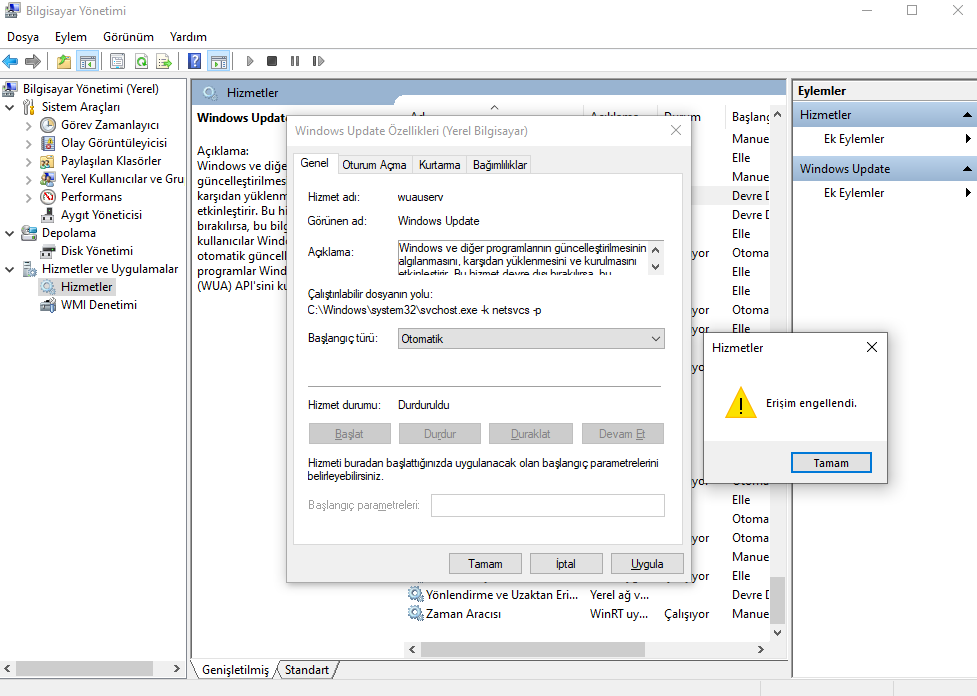Expand the Performans node arrow
Viewport: 977px width, 696px height.
click(x=28, y=197)
